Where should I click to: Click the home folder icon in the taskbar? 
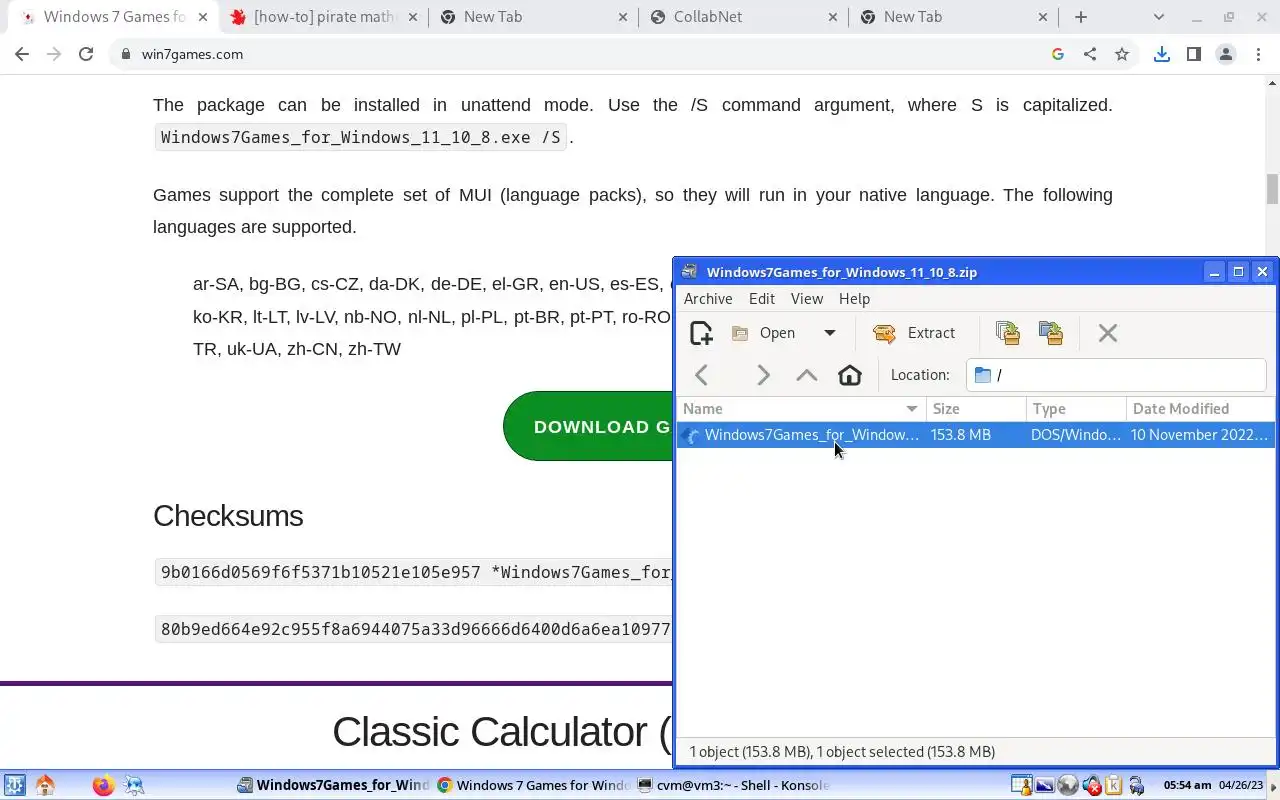click(x=44, y=786)
